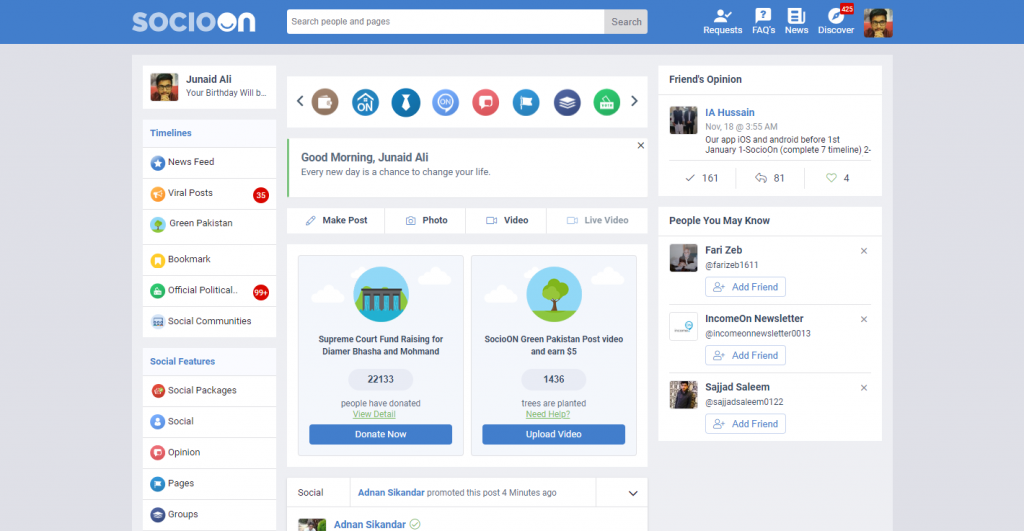Image resolution: width=1024 pixels, height=531 pixels.
Task: Dismiss Sajjad Saleem suggestion
Action: 864,388
